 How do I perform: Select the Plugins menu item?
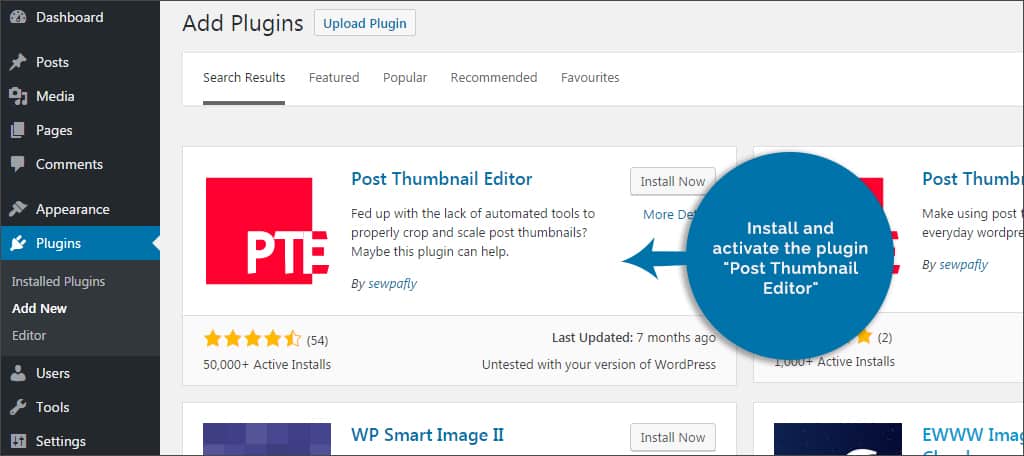coord(80,243)
